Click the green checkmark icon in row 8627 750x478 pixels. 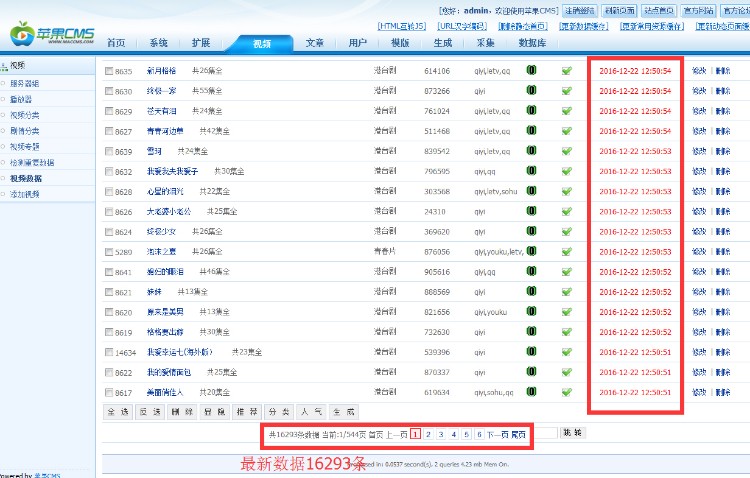click(x=567, y=131)
